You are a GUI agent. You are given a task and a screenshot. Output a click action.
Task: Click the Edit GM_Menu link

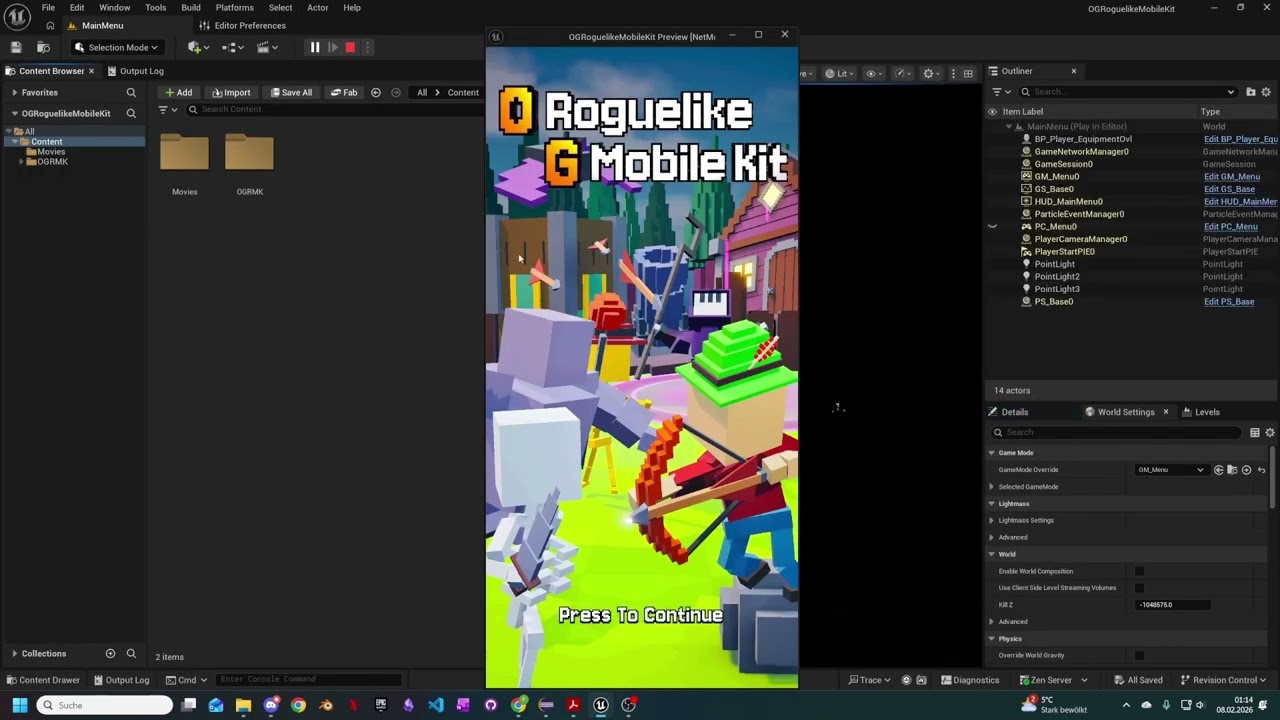[x=1231, y=176]
